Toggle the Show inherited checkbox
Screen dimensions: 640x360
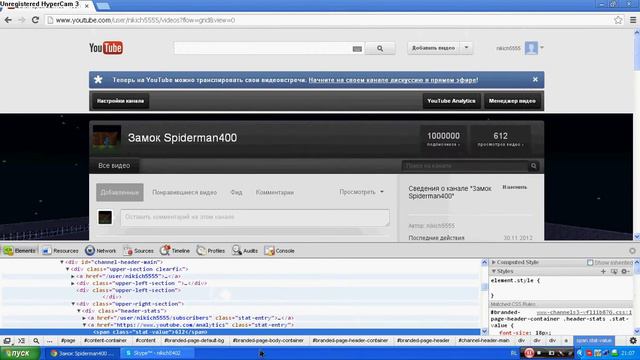[x=590, y=262]
